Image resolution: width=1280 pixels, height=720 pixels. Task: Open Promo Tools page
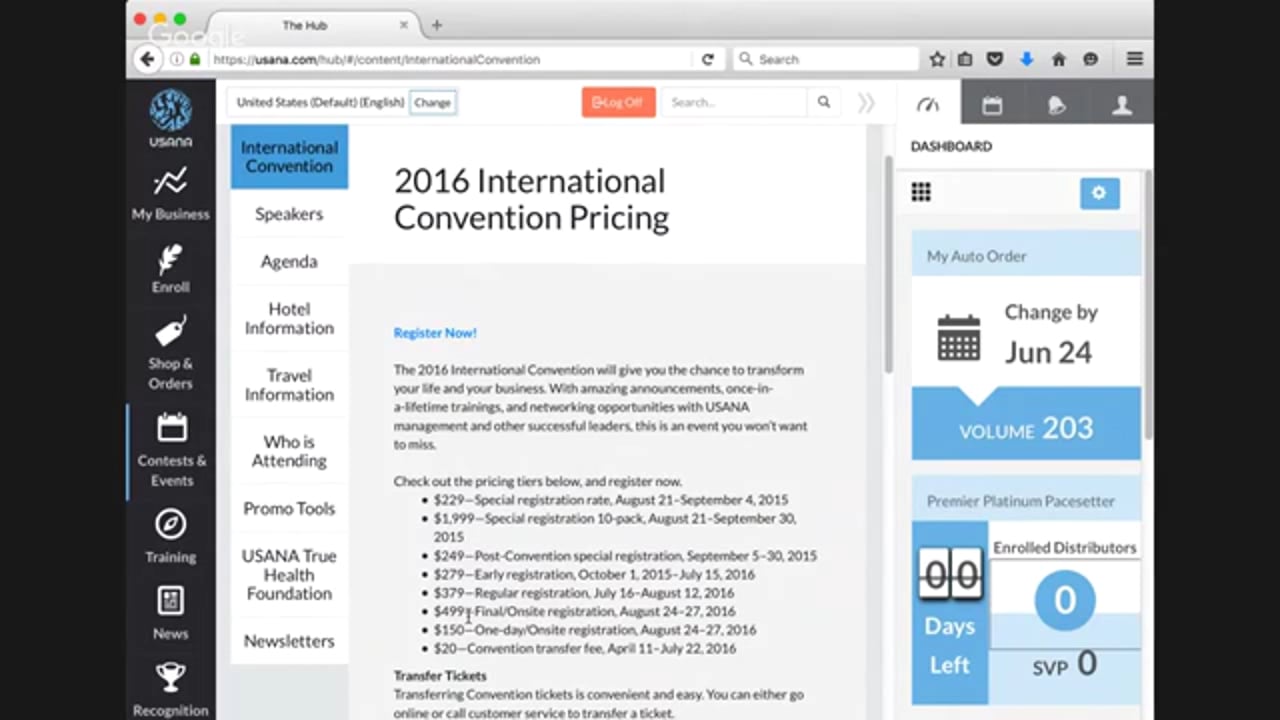[289, 508]
